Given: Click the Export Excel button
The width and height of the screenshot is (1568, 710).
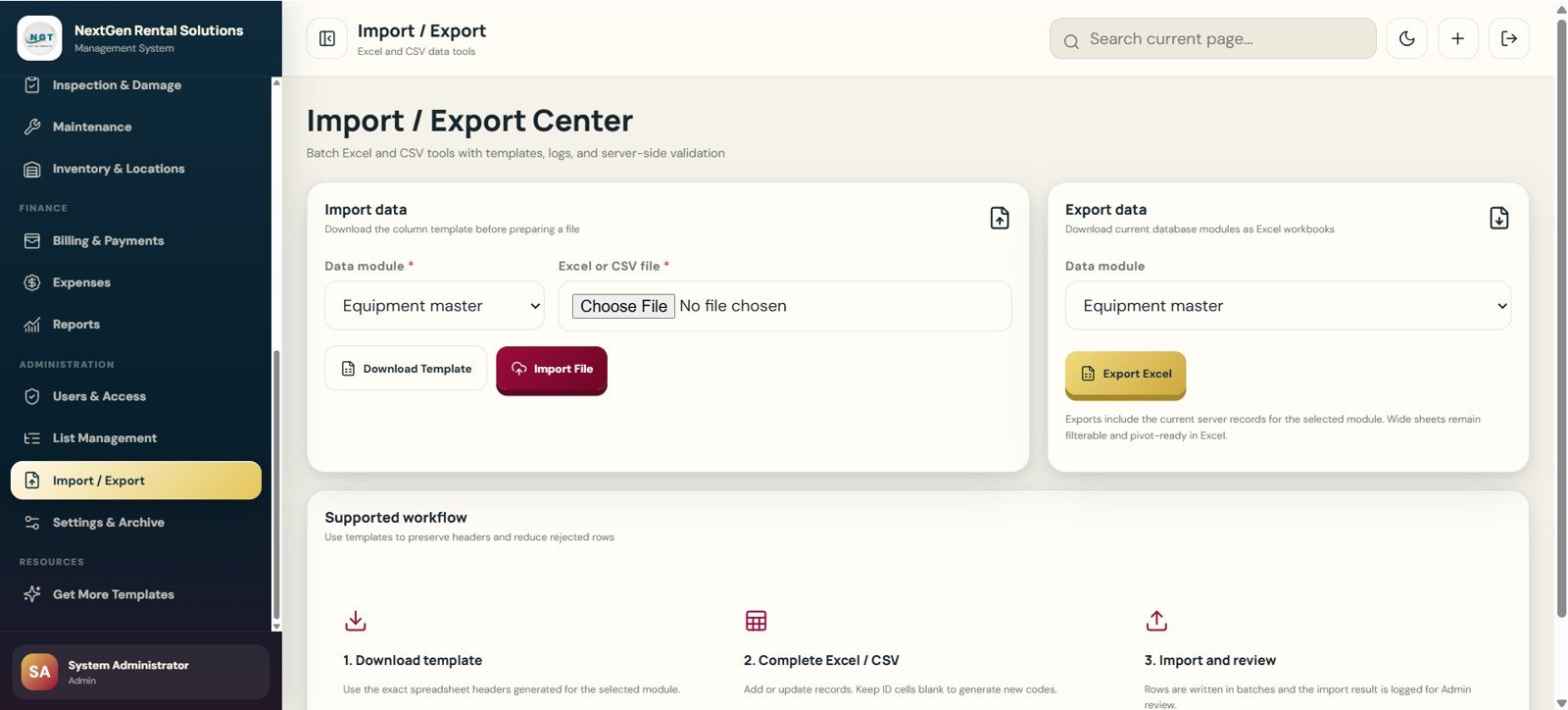Looking at the screenshot, I should tap(1125, 375).
